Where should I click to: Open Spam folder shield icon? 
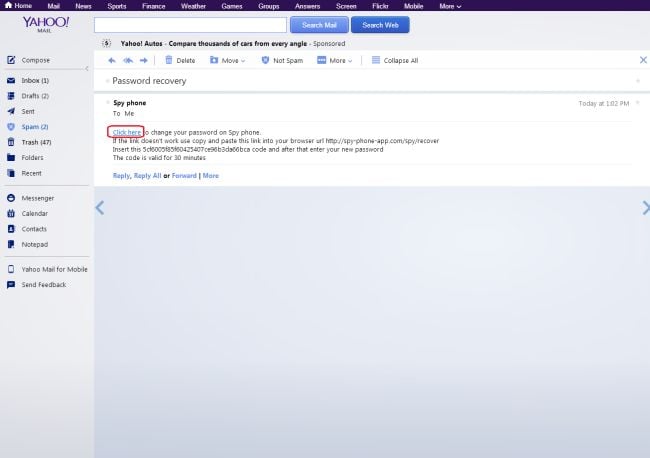click(11, 126)
